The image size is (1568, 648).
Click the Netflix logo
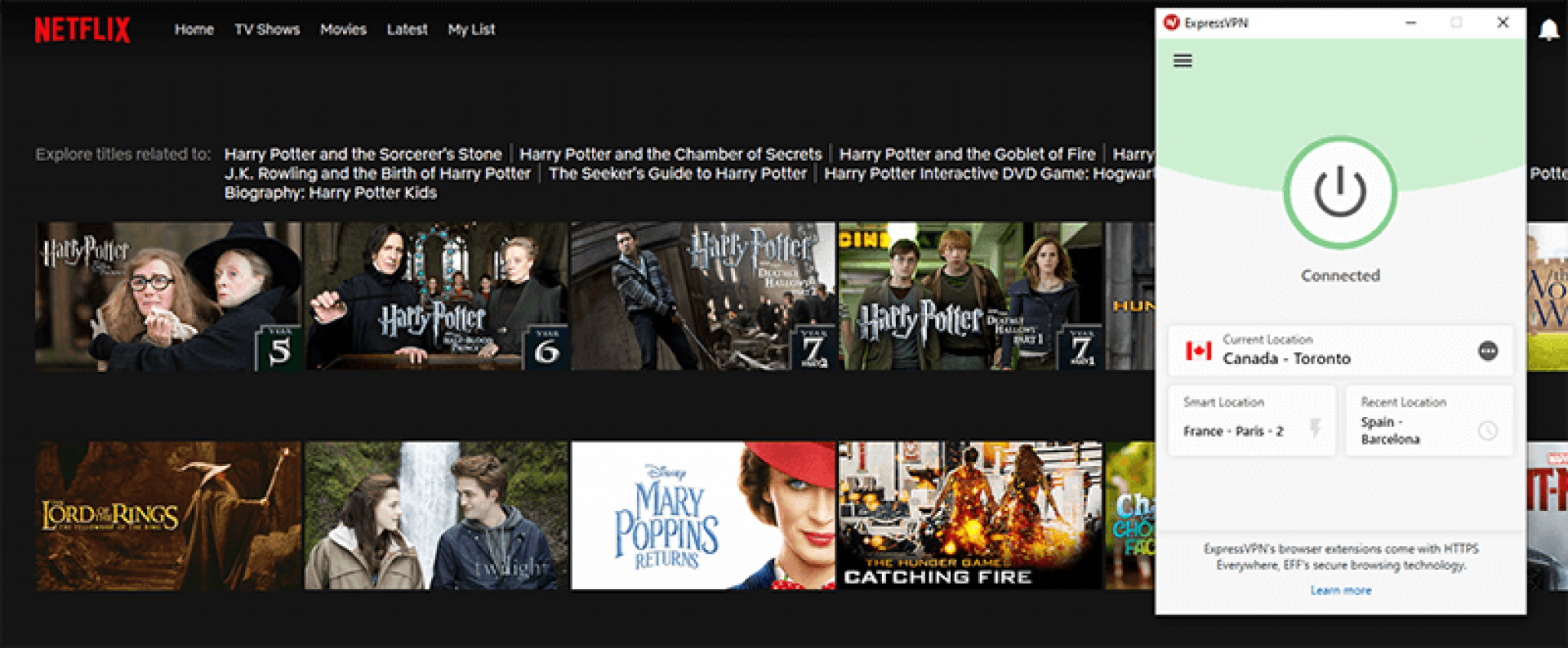coord(83,30)
